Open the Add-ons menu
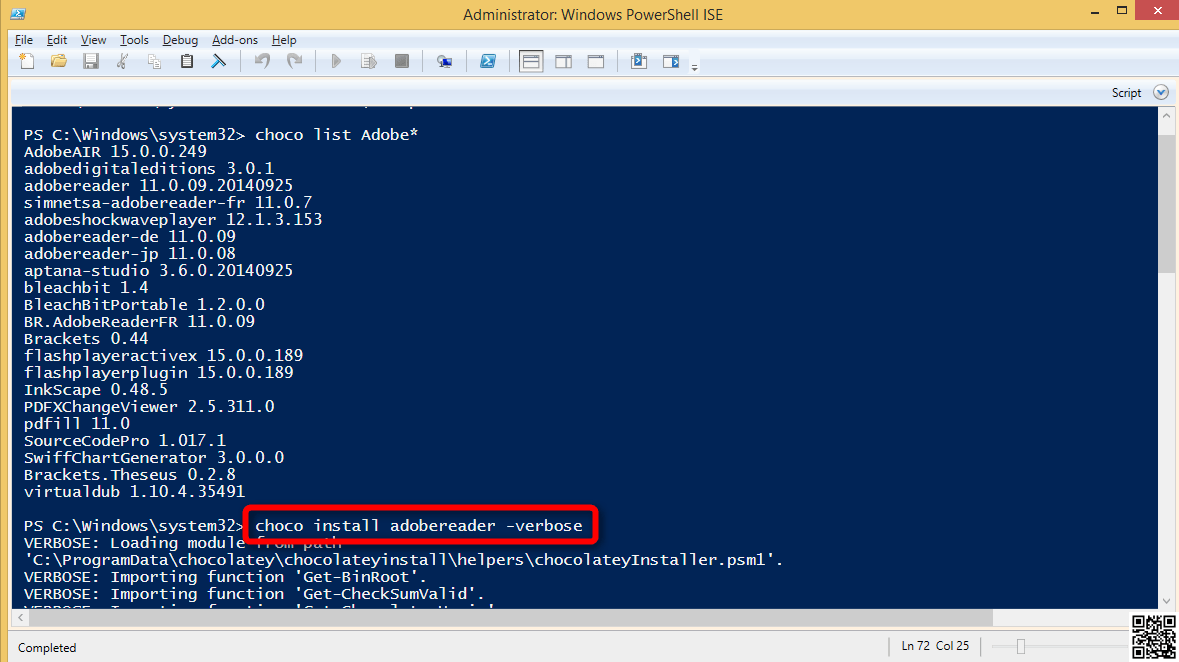The height and width of the screenshot is (662, 1179). coord(234,40)
